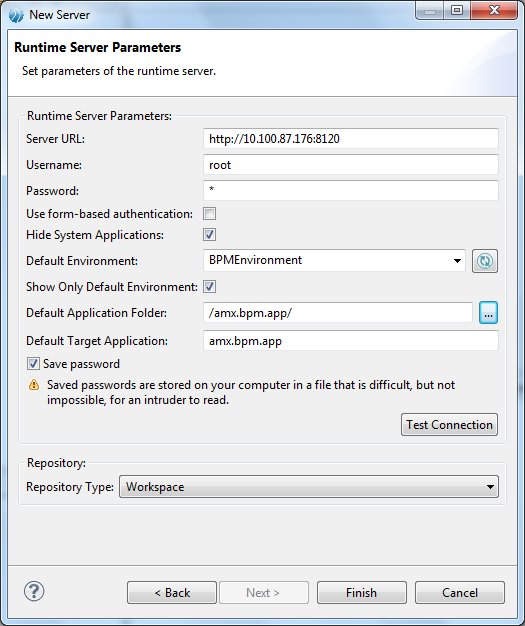
Task: Cancel the New Server wizard
Action: (460, 592)
